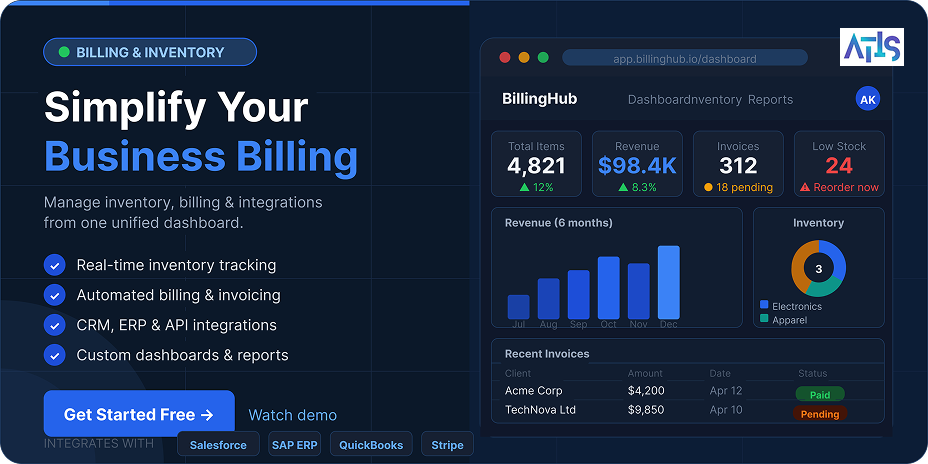Click the Custom dashboards & reports checkmark
The image size is (928, 464).
click(x=54, y=355)
